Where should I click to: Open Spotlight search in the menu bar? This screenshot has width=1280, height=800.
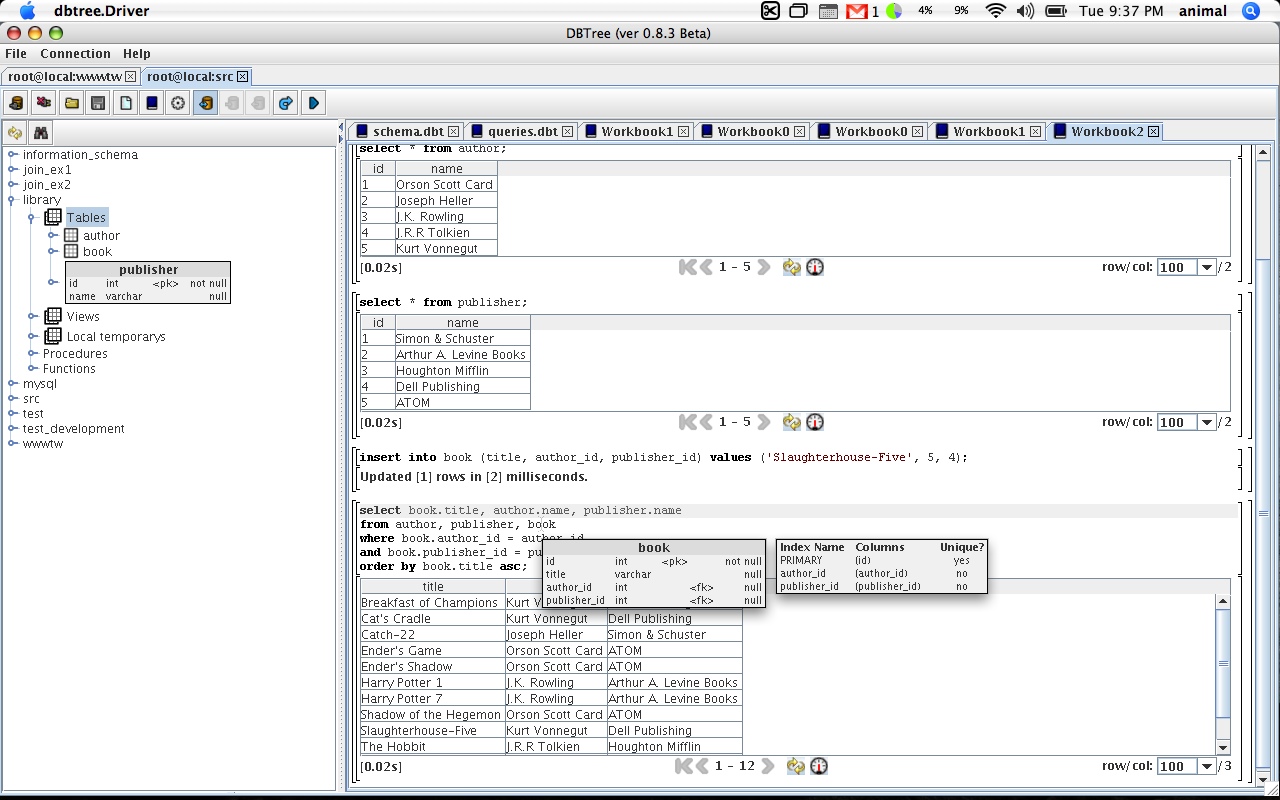[x=1250, y=11]
